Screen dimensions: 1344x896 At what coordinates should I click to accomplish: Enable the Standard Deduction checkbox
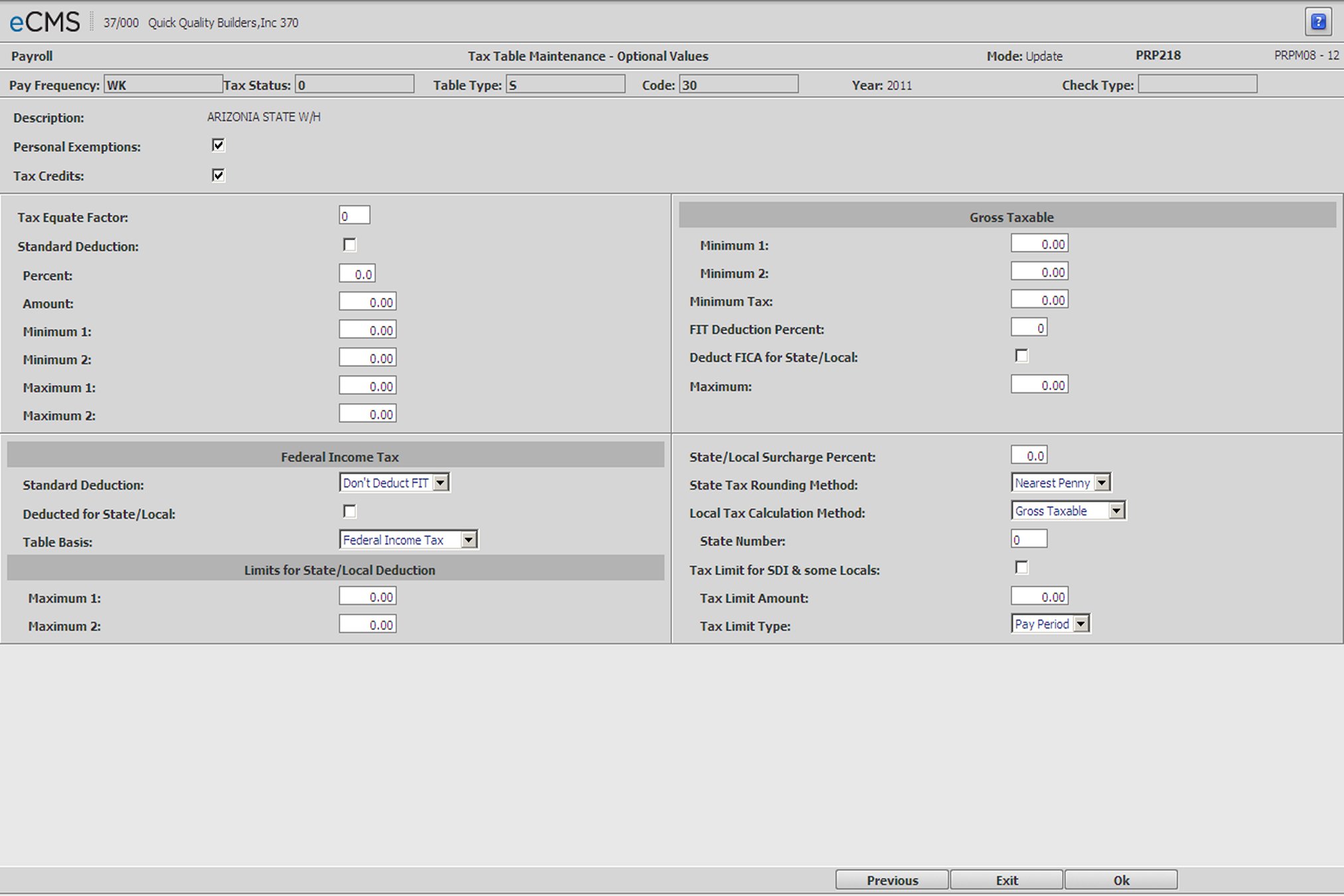click(350, 245)
